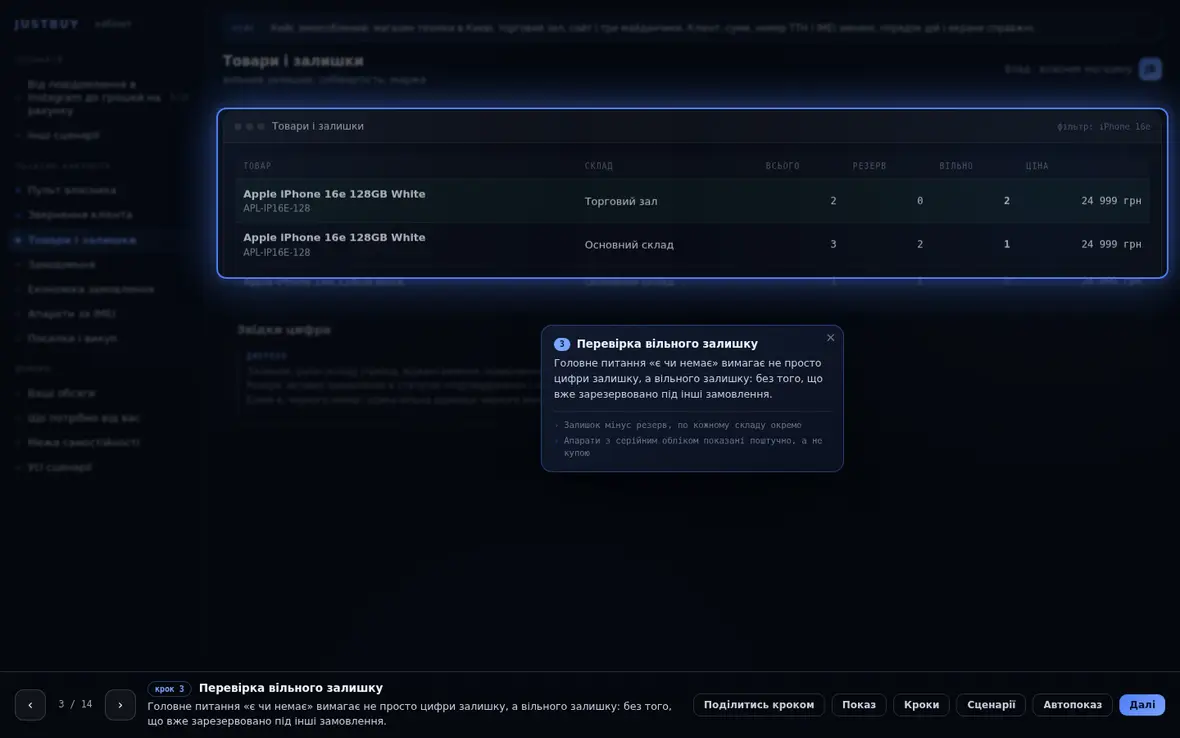Click total value 2 in Торговий зал row
This screenshot has width=1180, height=738.
[833, 201]
